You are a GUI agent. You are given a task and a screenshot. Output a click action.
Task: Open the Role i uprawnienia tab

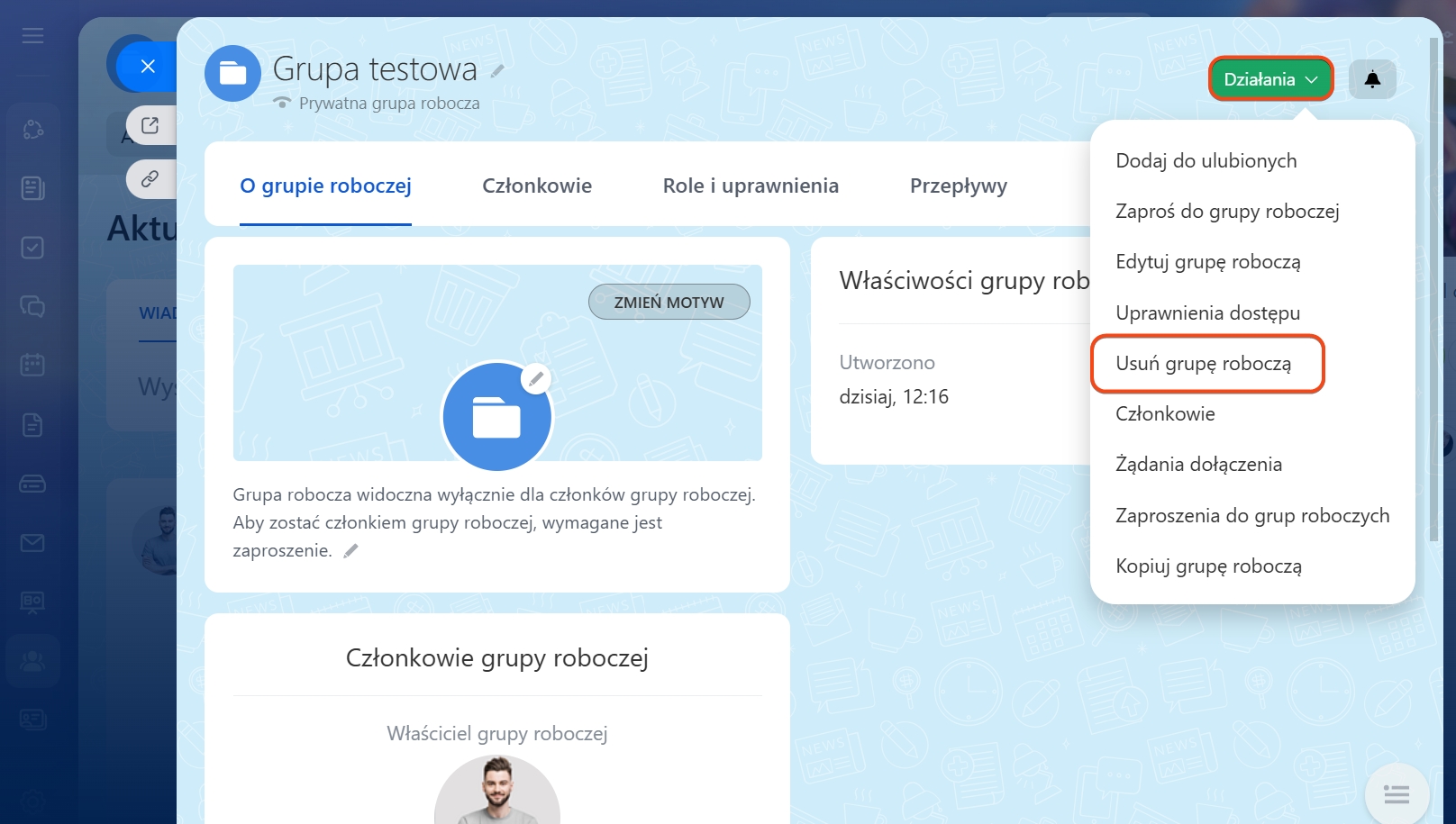751,186
